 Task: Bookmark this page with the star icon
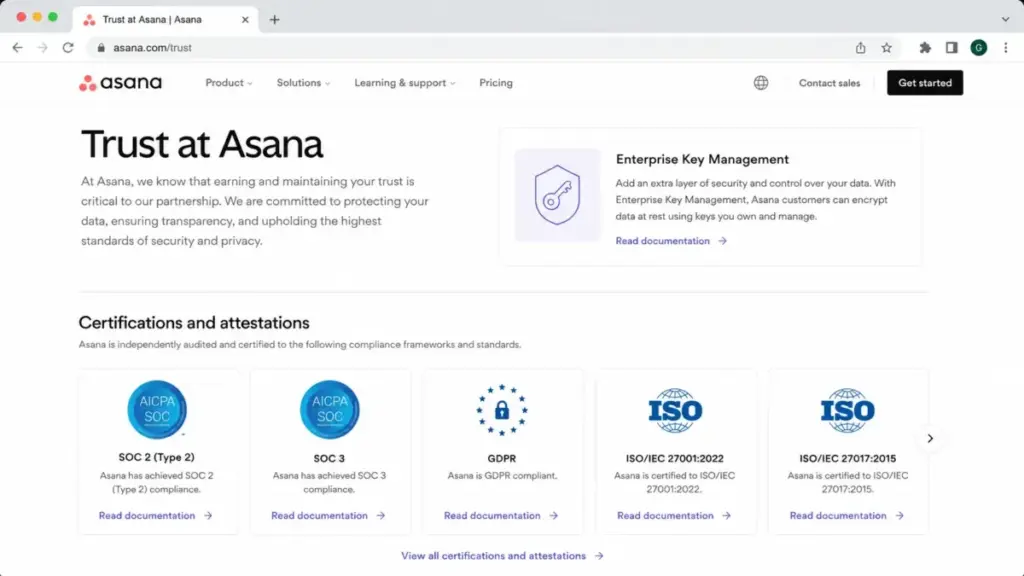coord(886,48)
